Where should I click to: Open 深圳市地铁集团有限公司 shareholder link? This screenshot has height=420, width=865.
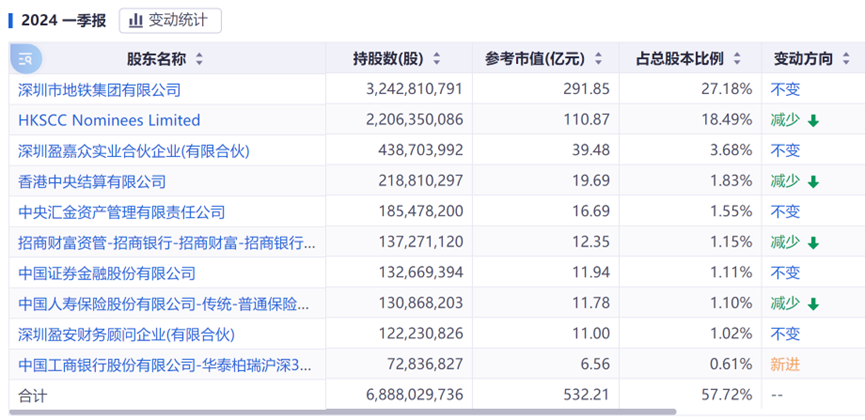point(99,89)
